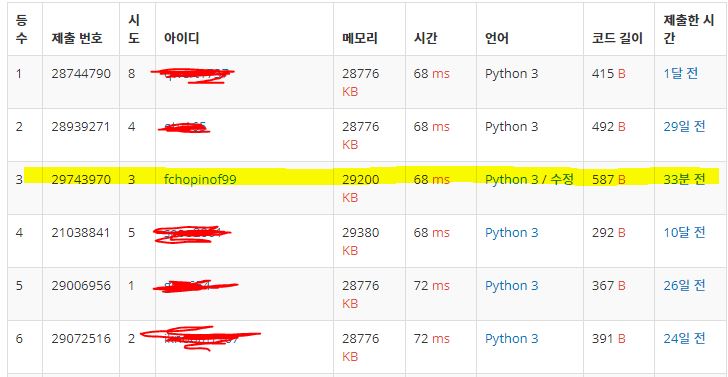Viewport: 728px width, 377px height.
Task: Select the 제출 번호 column header
Action: coord(77,38)
